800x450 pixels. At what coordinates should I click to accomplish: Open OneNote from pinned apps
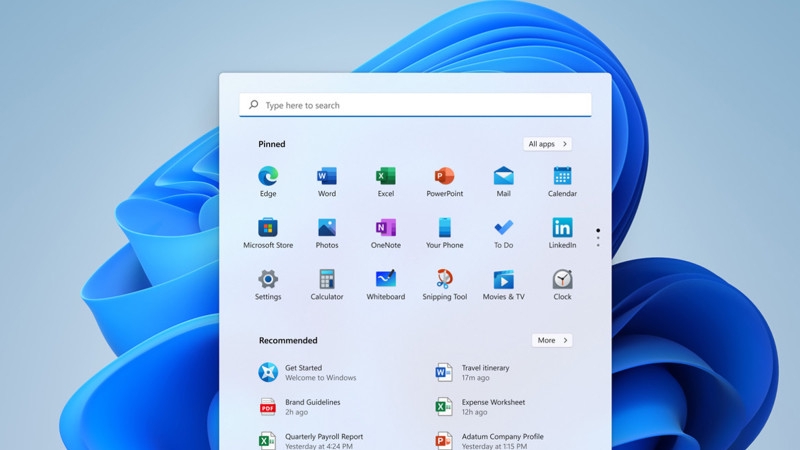[386, 228]
